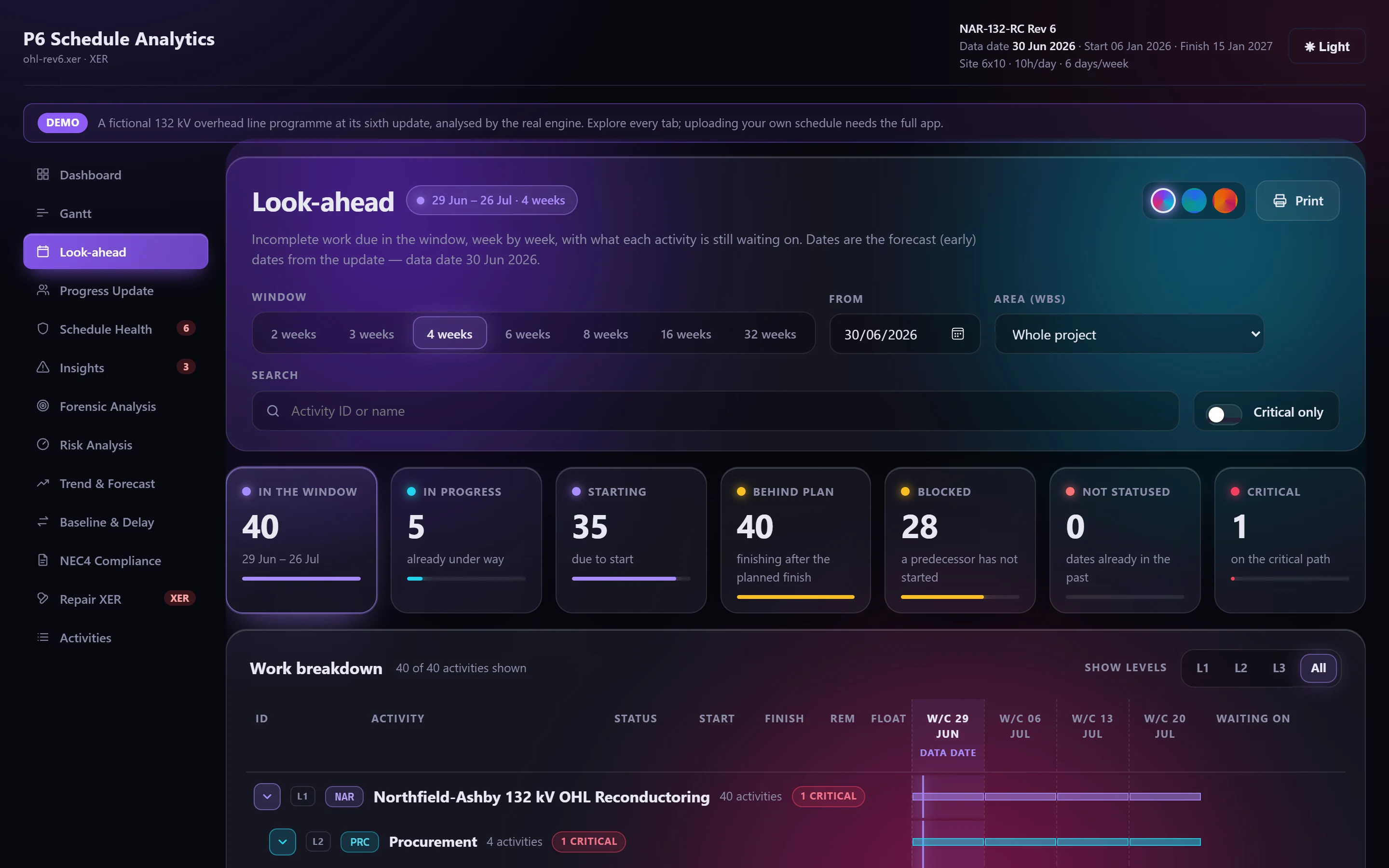Select the 2 weeks window
1389x868 pixels.
tap(293, 334)
